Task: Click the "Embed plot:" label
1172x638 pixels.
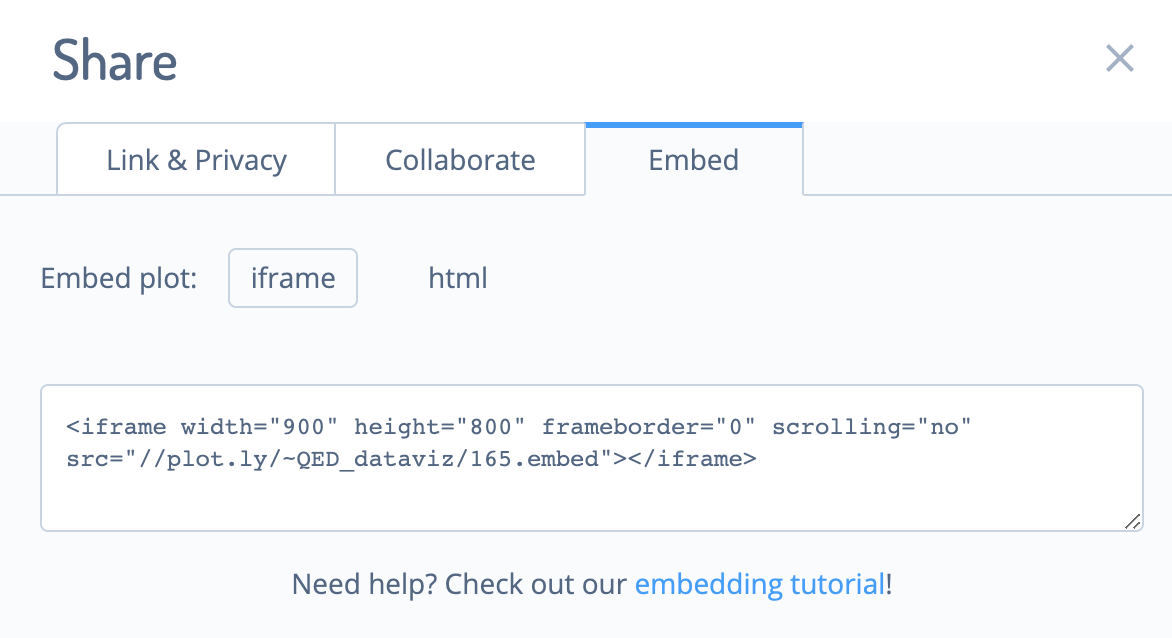Action: click(119, 279)
